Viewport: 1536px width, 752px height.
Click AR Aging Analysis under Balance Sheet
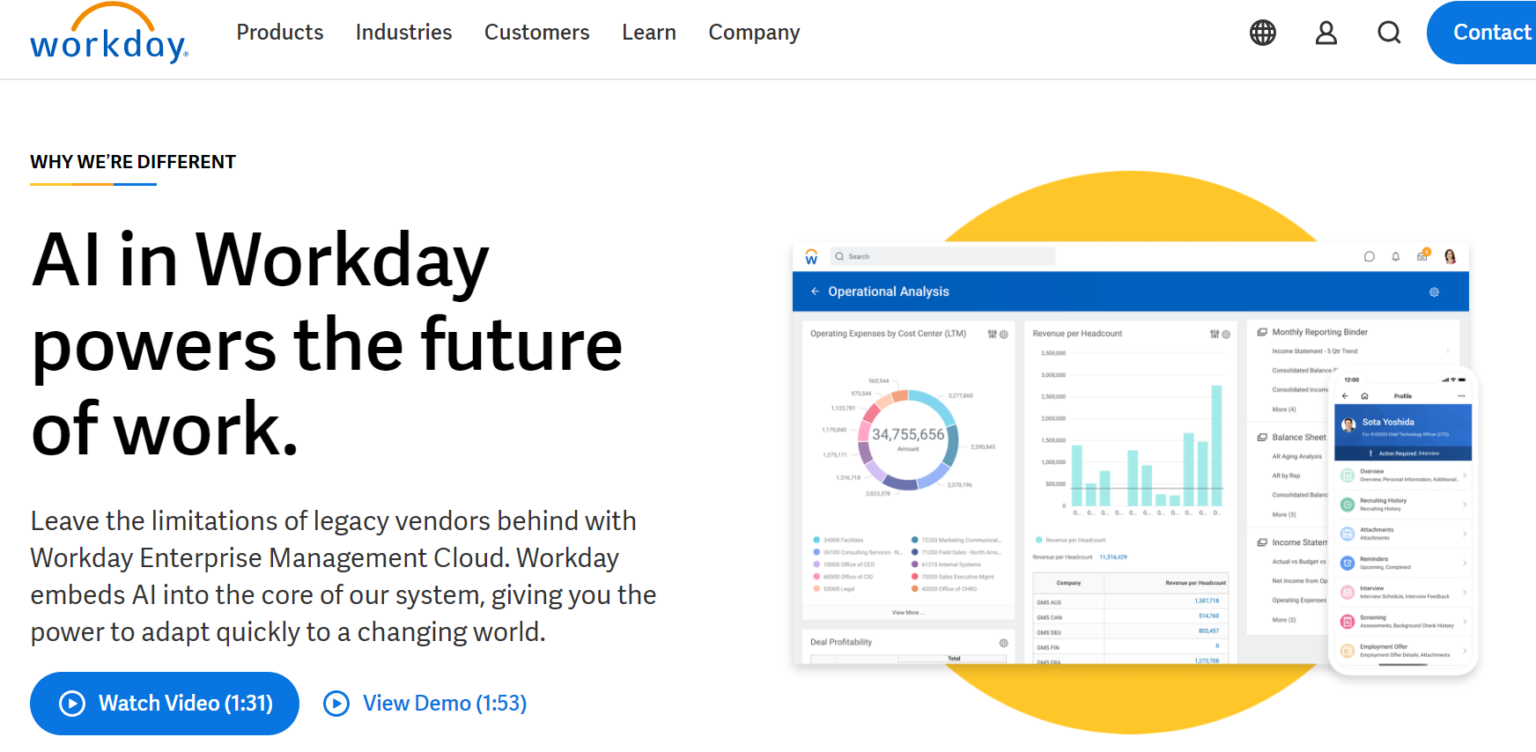click(x=1296, y=456)
